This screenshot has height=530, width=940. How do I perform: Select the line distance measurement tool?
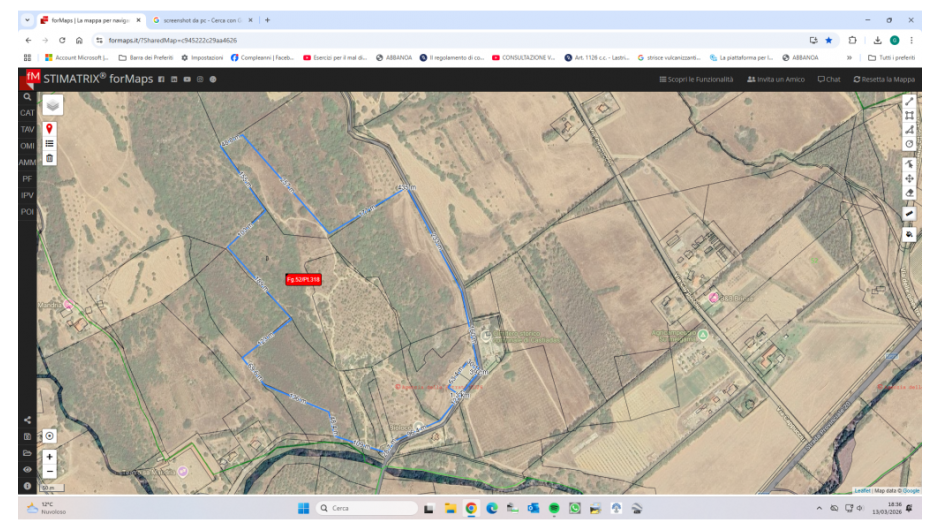[x=909, y=101]
